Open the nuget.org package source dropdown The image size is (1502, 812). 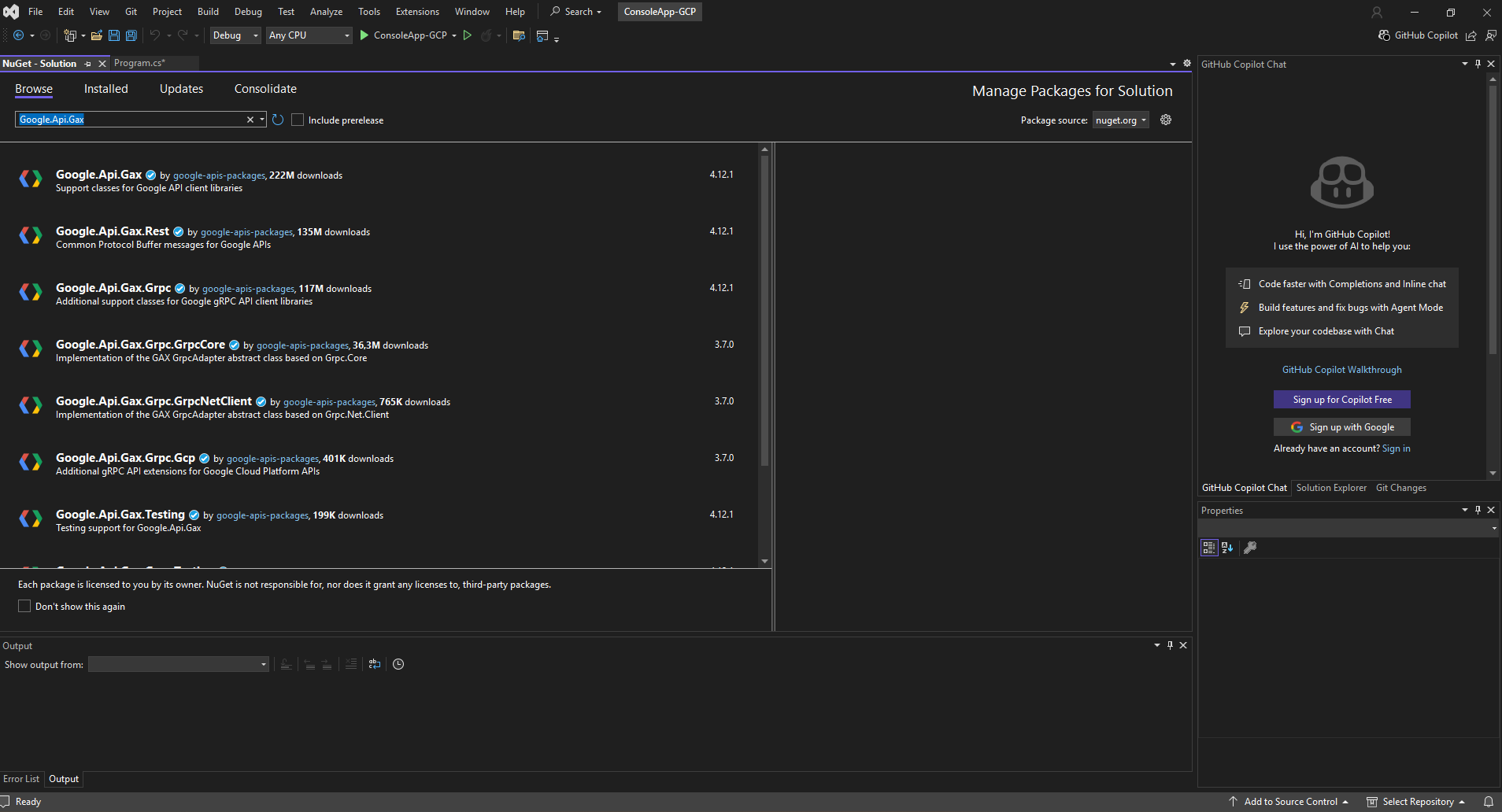[1120, 120]
